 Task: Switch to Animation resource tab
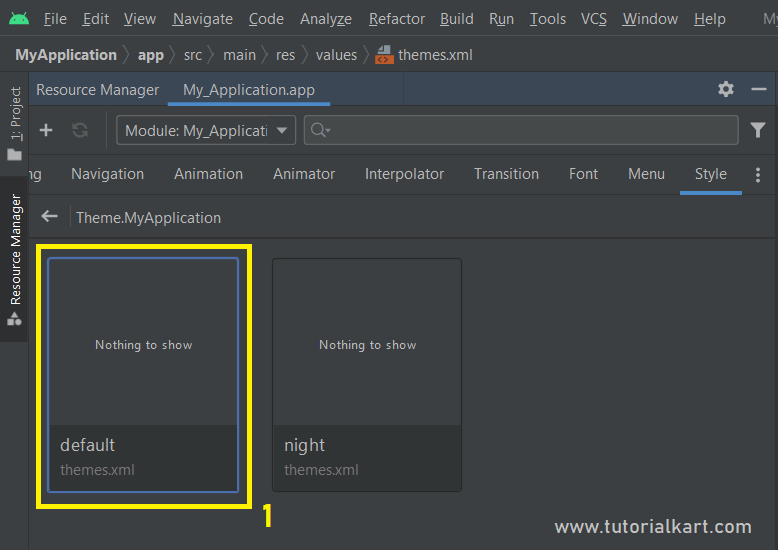coord(208,174)
